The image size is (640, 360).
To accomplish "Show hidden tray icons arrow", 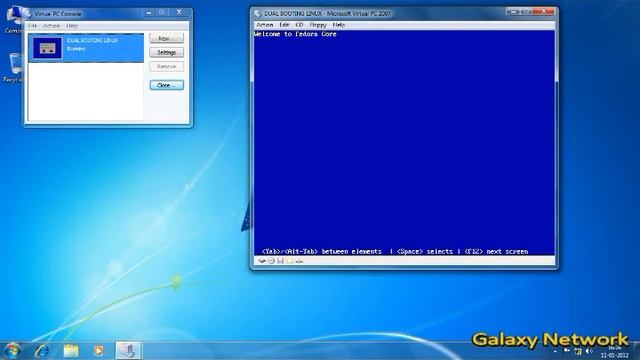I will [x=555, y=351].
